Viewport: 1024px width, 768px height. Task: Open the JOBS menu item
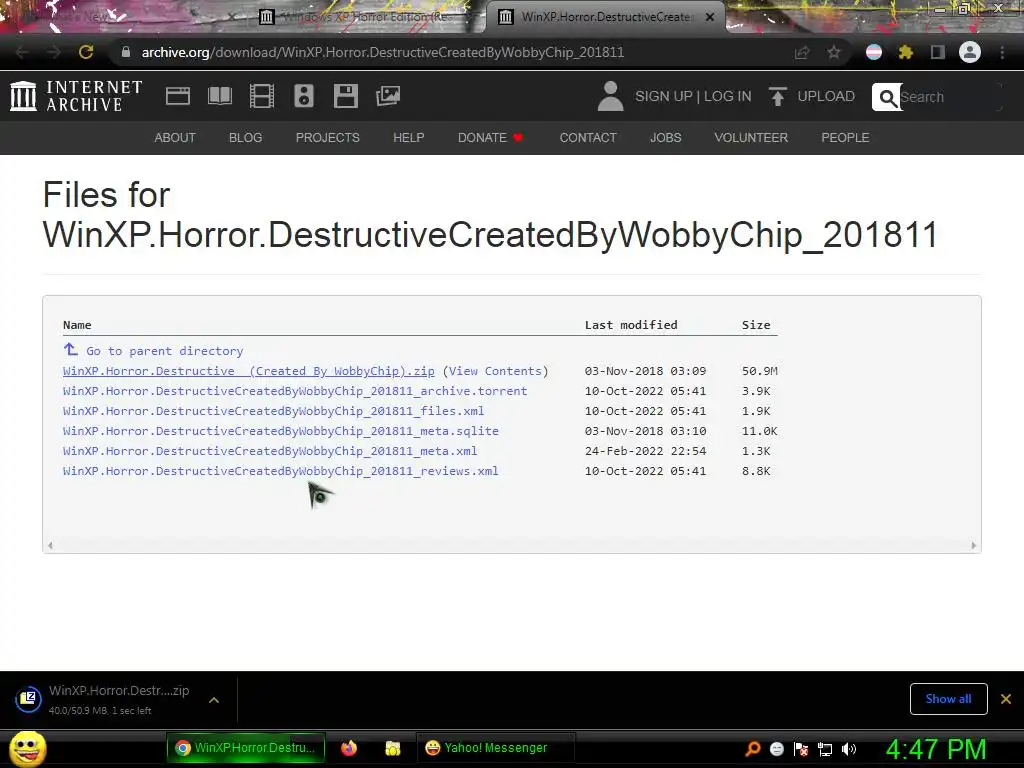point(665,138)
